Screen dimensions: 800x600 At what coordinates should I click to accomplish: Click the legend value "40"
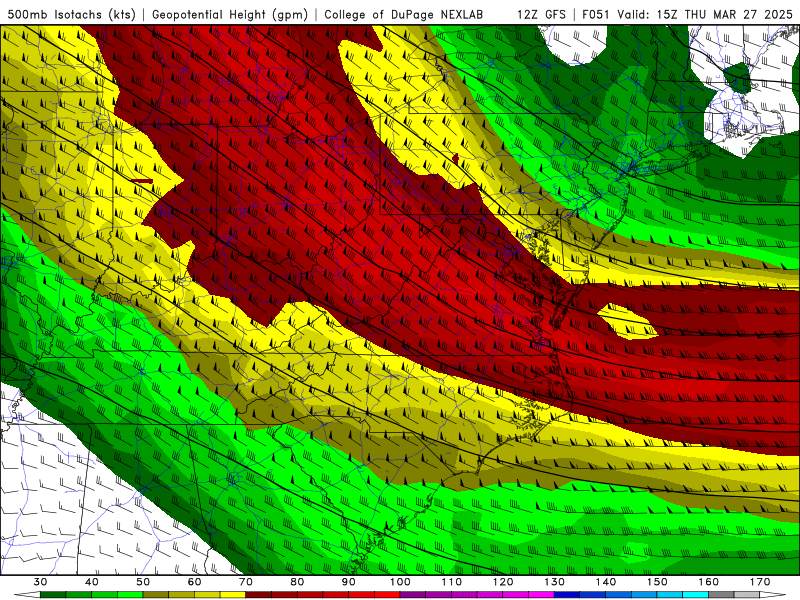(x=92, y=582)
